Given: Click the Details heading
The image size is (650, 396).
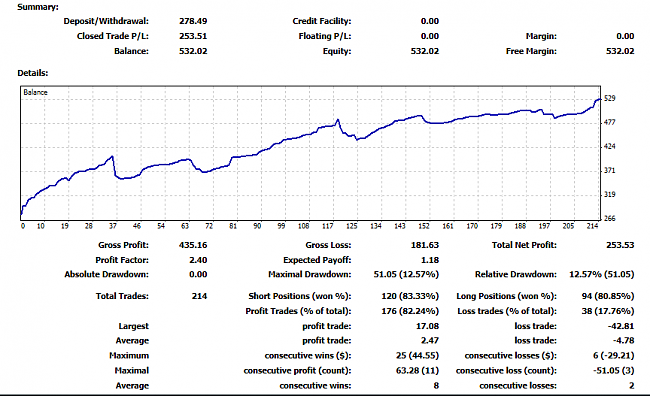Looking at the screenshot, I should click(33, 73).
